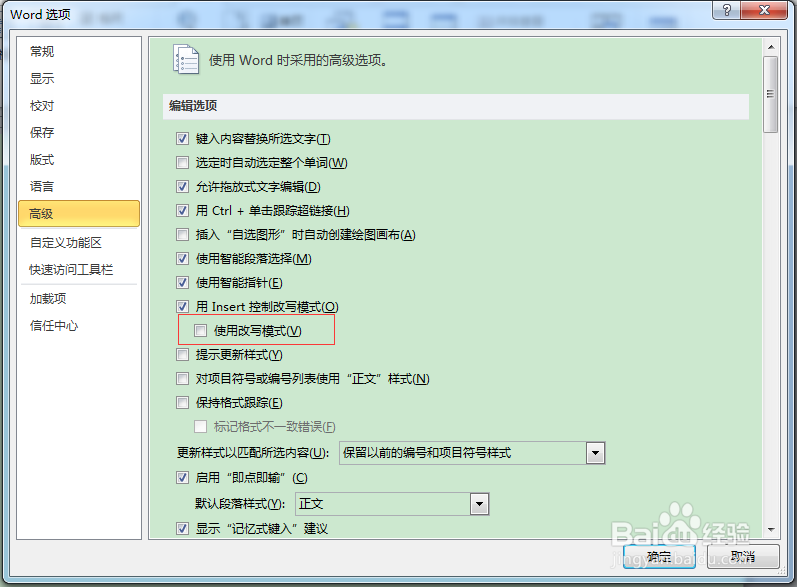Click the 取消 button
This screenshot has width=797, height=587.
tap(743, 557)
